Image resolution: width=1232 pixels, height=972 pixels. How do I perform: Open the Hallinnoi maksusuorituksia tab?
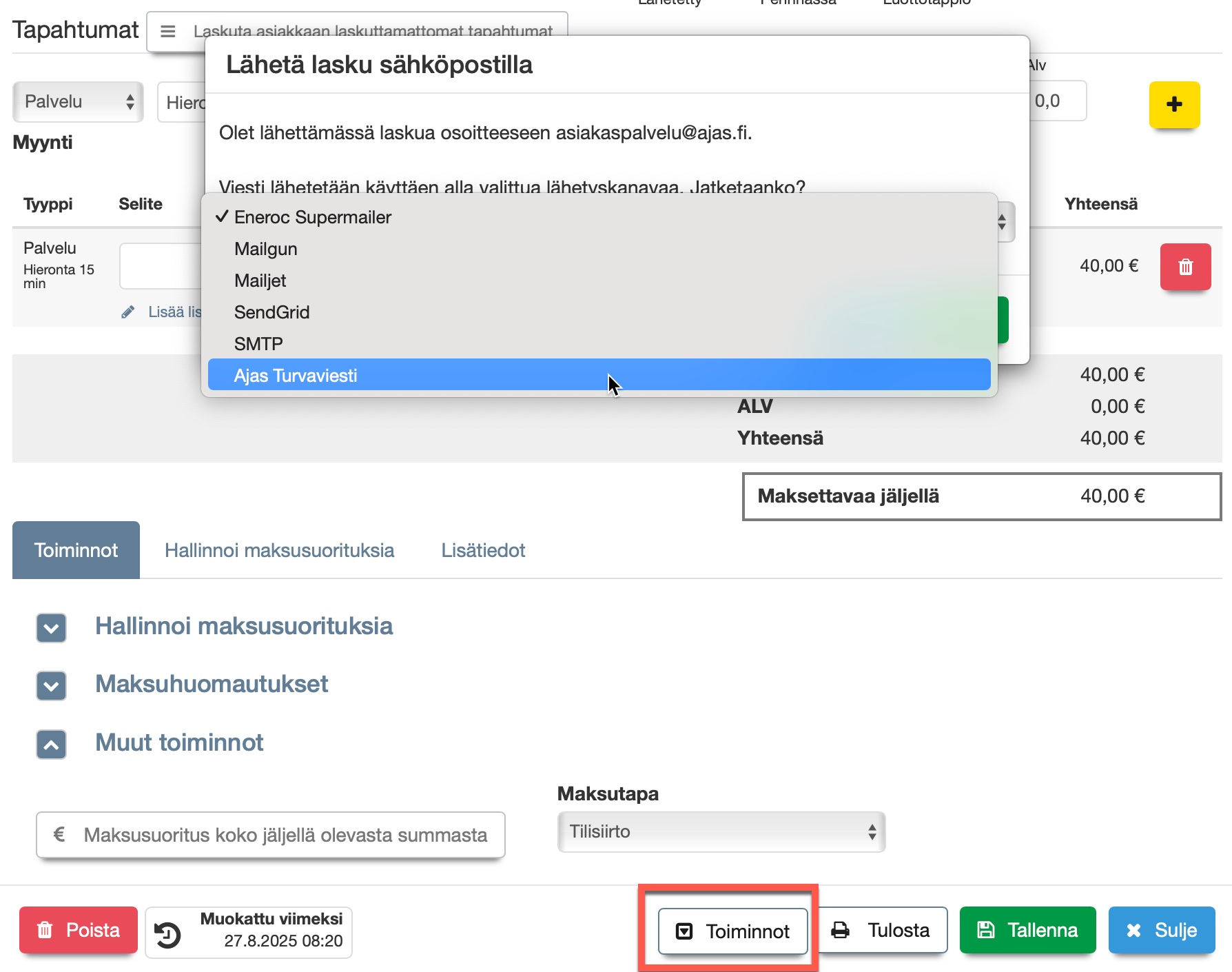point(279,550)
